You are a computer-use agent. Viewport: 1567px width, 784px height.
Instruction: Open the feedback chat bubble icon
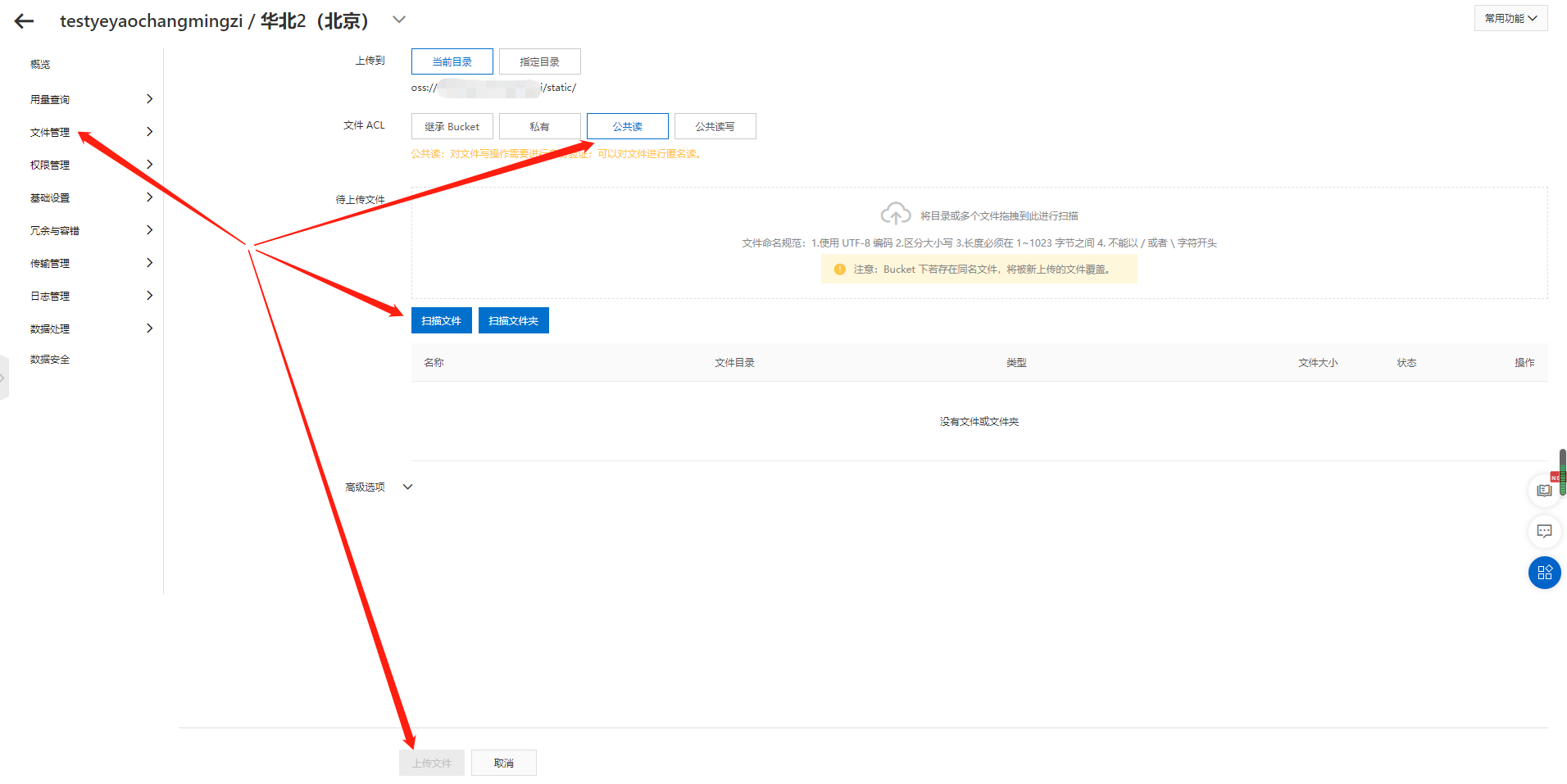(1544, 531)
